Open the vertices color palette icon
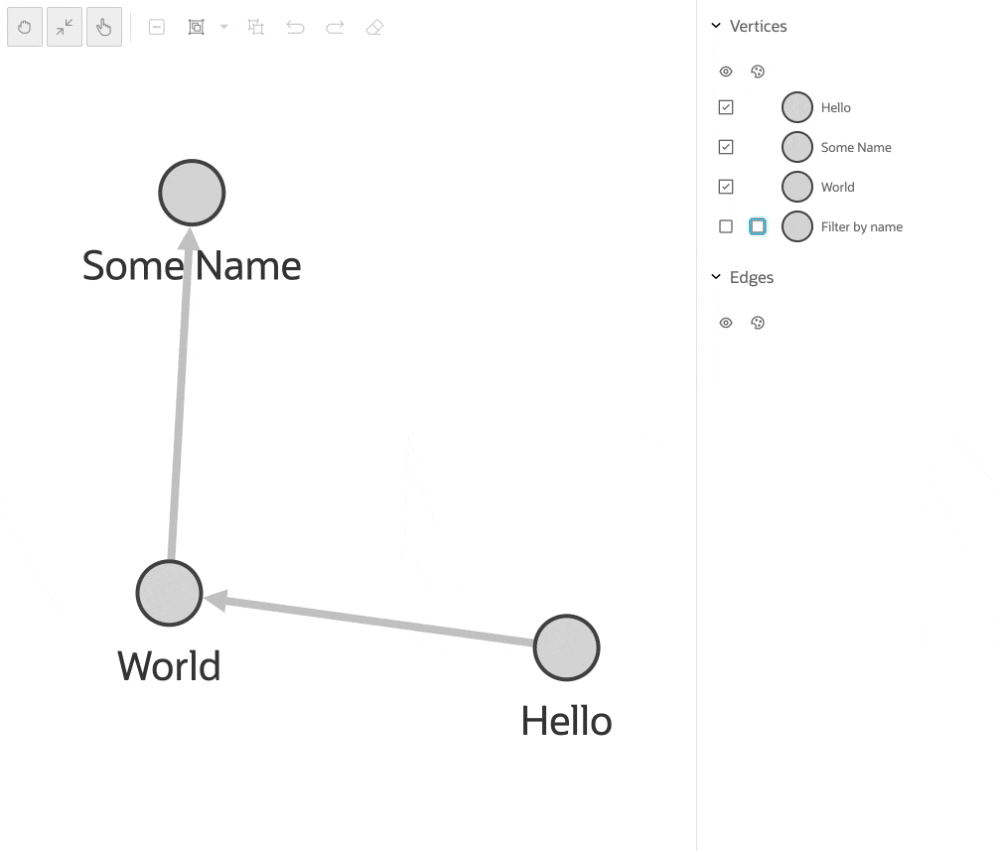Image resolution: width=1000 pixels, height=851 pixels. [x=757, y=71]
